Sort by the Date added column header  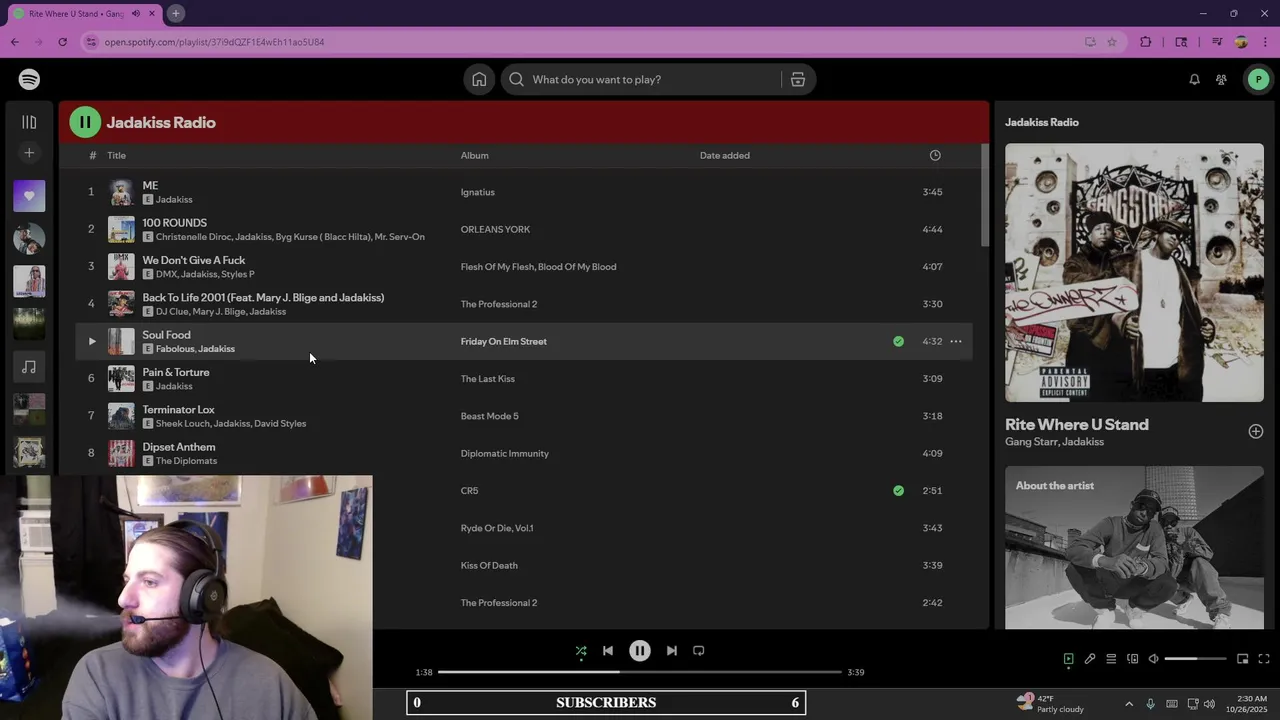(724, 155)
